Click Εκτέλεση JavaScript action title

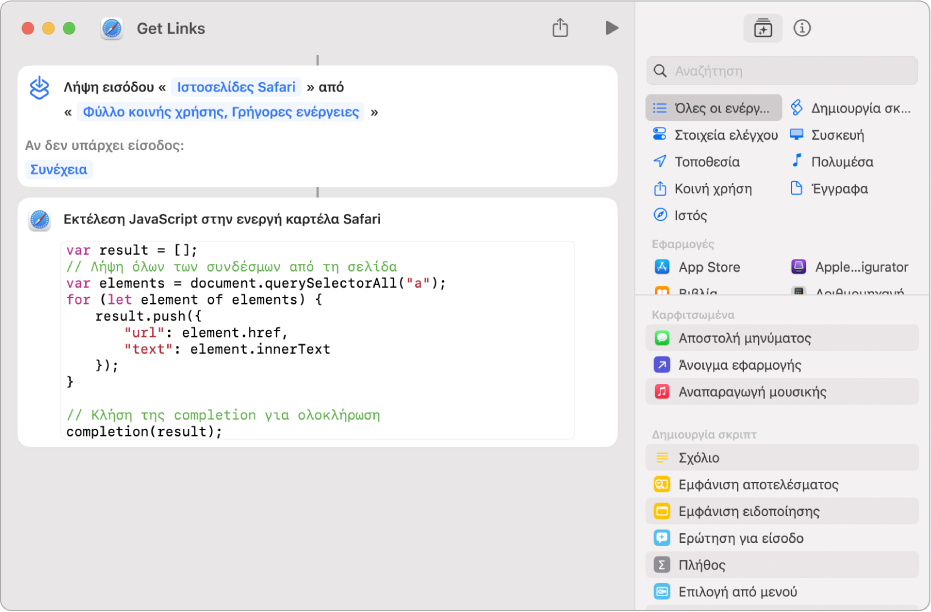click(x=222, y=219)
